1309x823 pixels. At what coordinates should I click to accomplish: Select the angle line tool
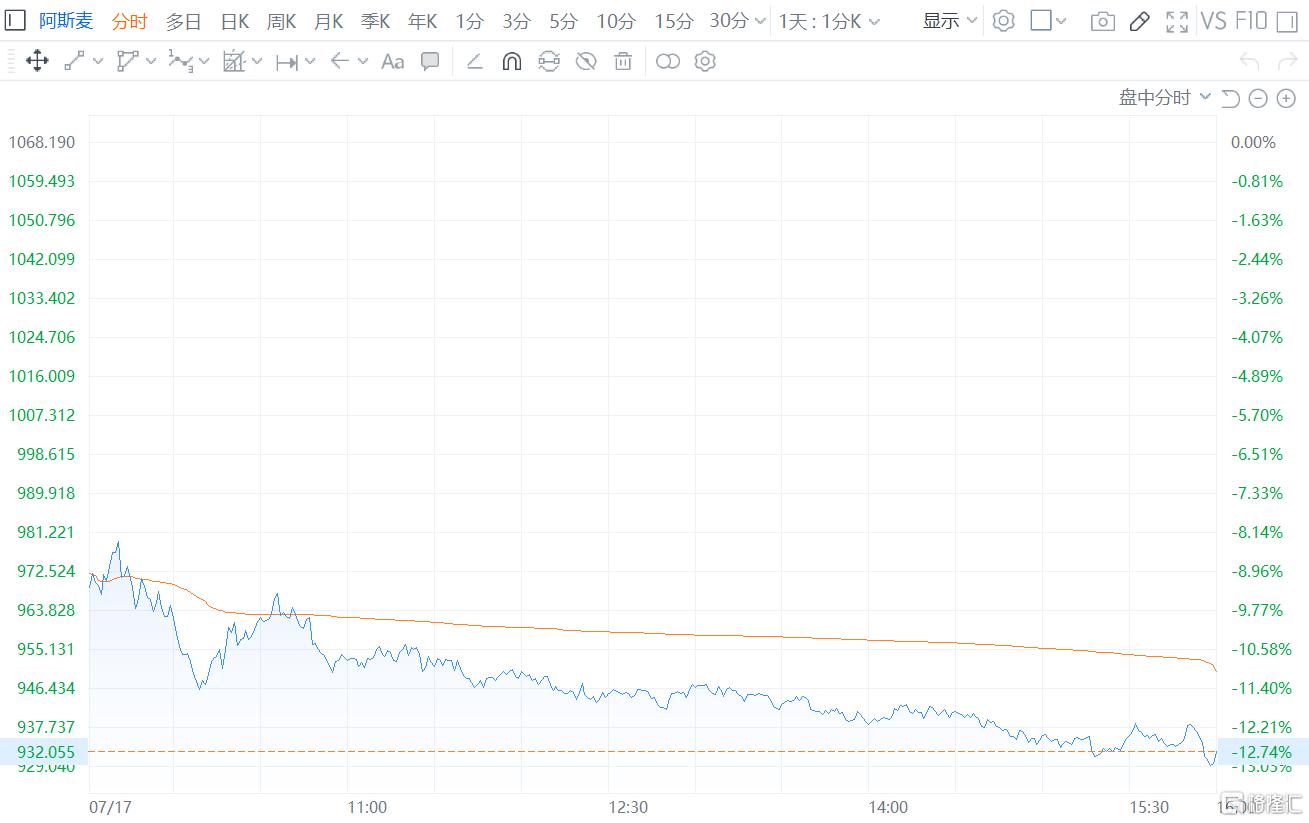coord(475,62)
